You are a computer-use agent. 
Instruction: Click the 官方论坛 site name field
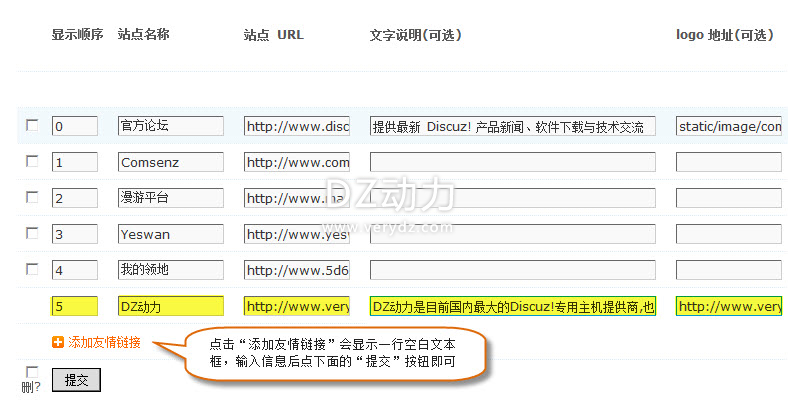[x=171, y=126]
